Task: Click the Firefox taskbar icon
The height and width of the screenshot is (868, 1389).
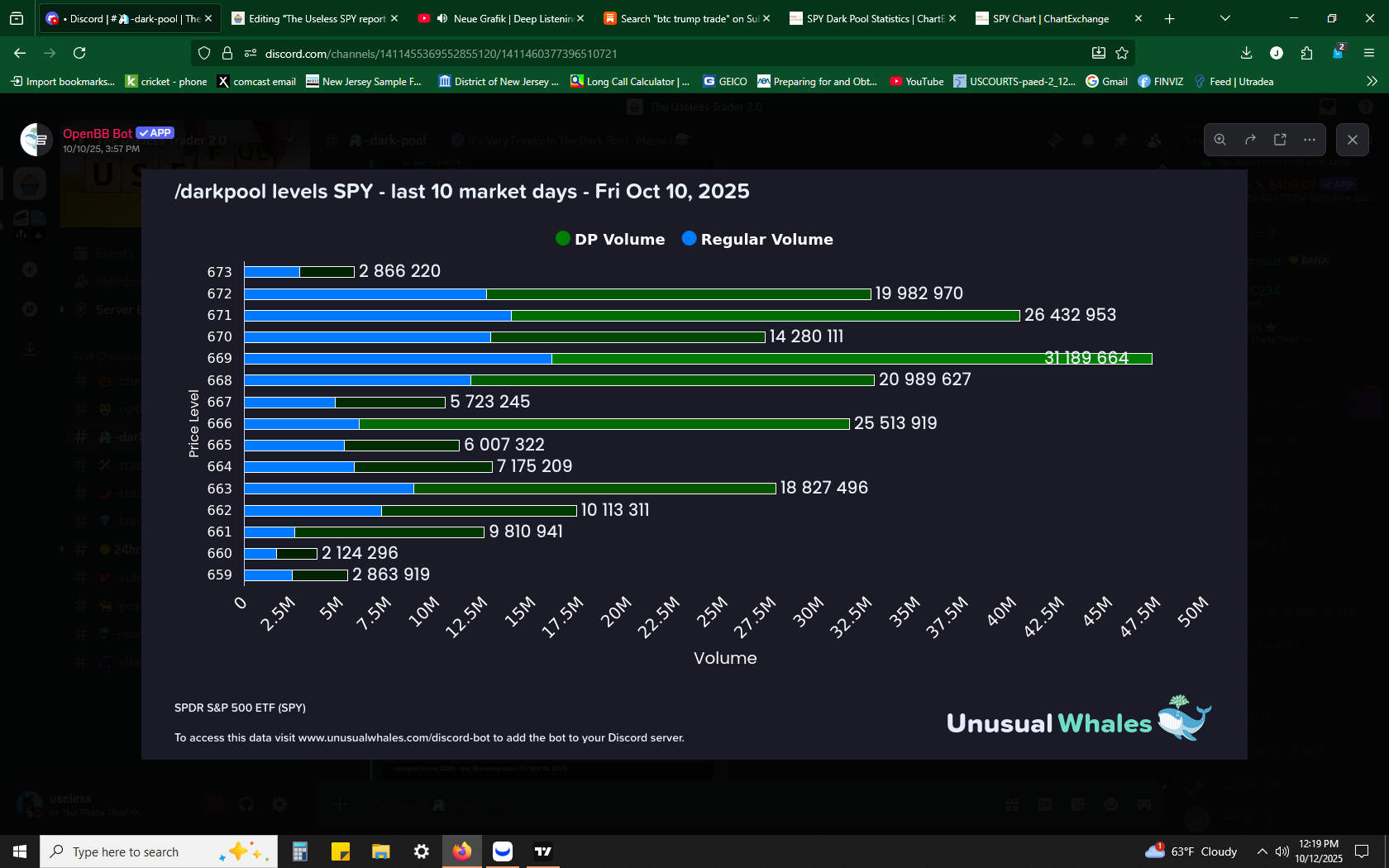Action: pyautogui.click(x=461, y=851)
